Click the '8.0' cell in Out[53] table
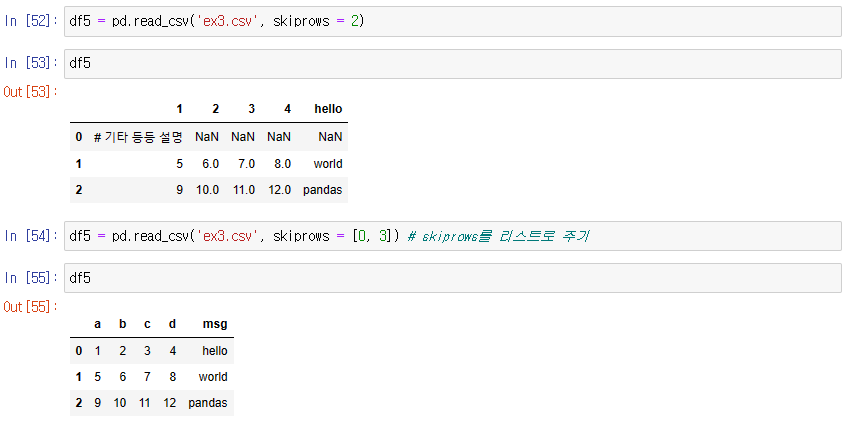 [283, 164]
